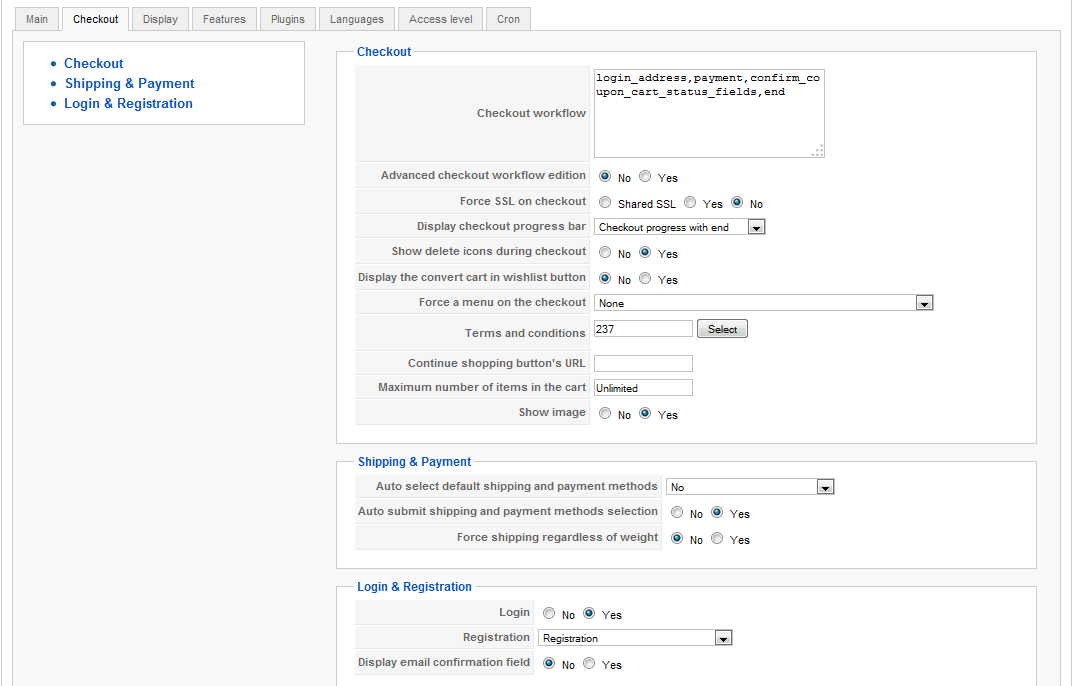Open Auto select default shipping and payment dropdown

[x=750, y=487]
